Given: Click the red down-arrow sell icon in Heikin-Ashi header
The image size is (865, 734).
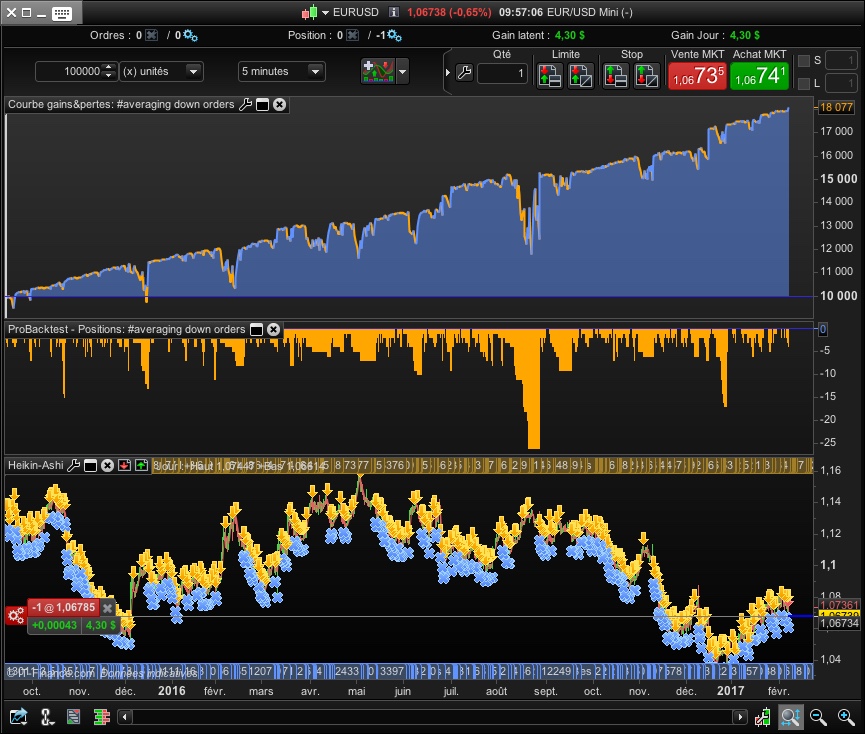Looking at the screenshot, I should coord(125,466).
